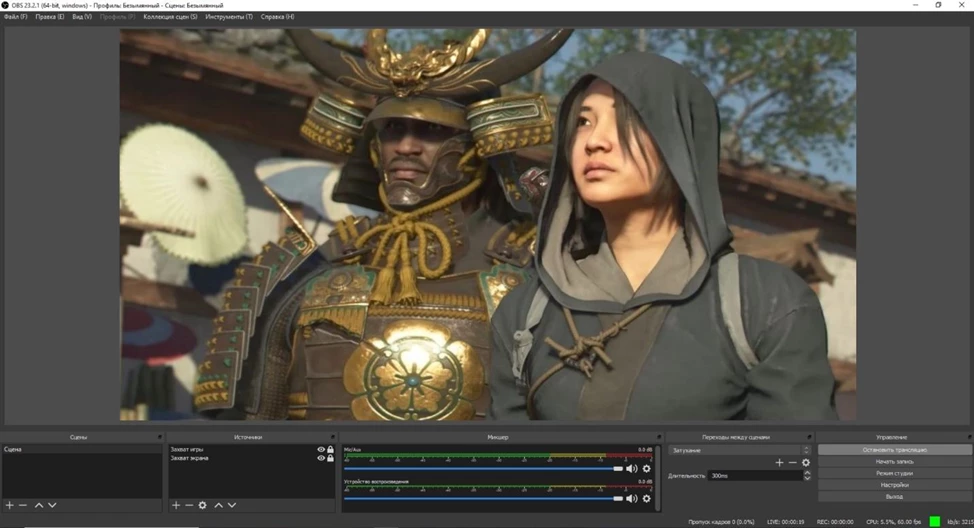
Task: Open the Вид menu
Action: coord(82,17)
